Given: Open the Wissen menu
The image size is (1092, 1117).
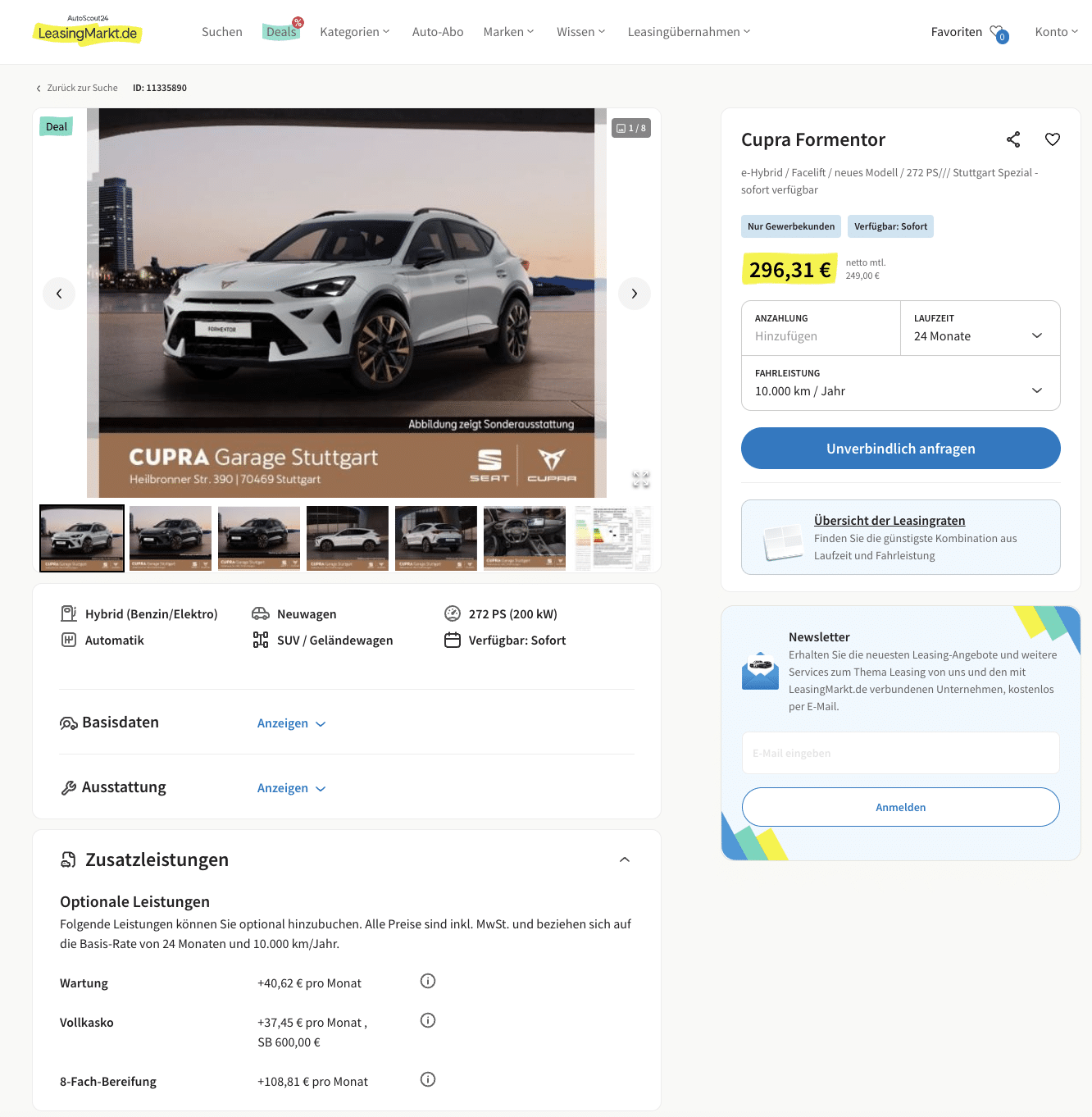Looking at the screenshot, I should pyautogui.click(x=580, y=32).
